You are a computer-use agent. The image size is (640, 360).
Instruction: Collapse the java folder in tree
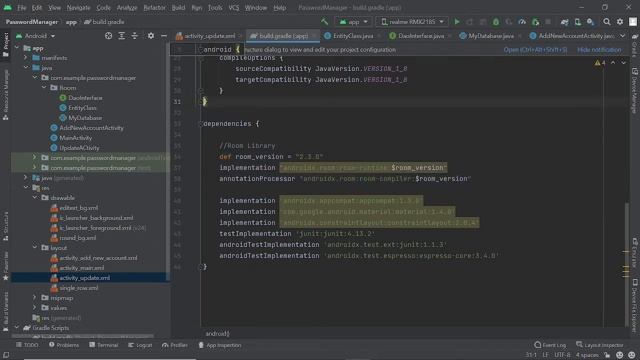pos(26,68)
